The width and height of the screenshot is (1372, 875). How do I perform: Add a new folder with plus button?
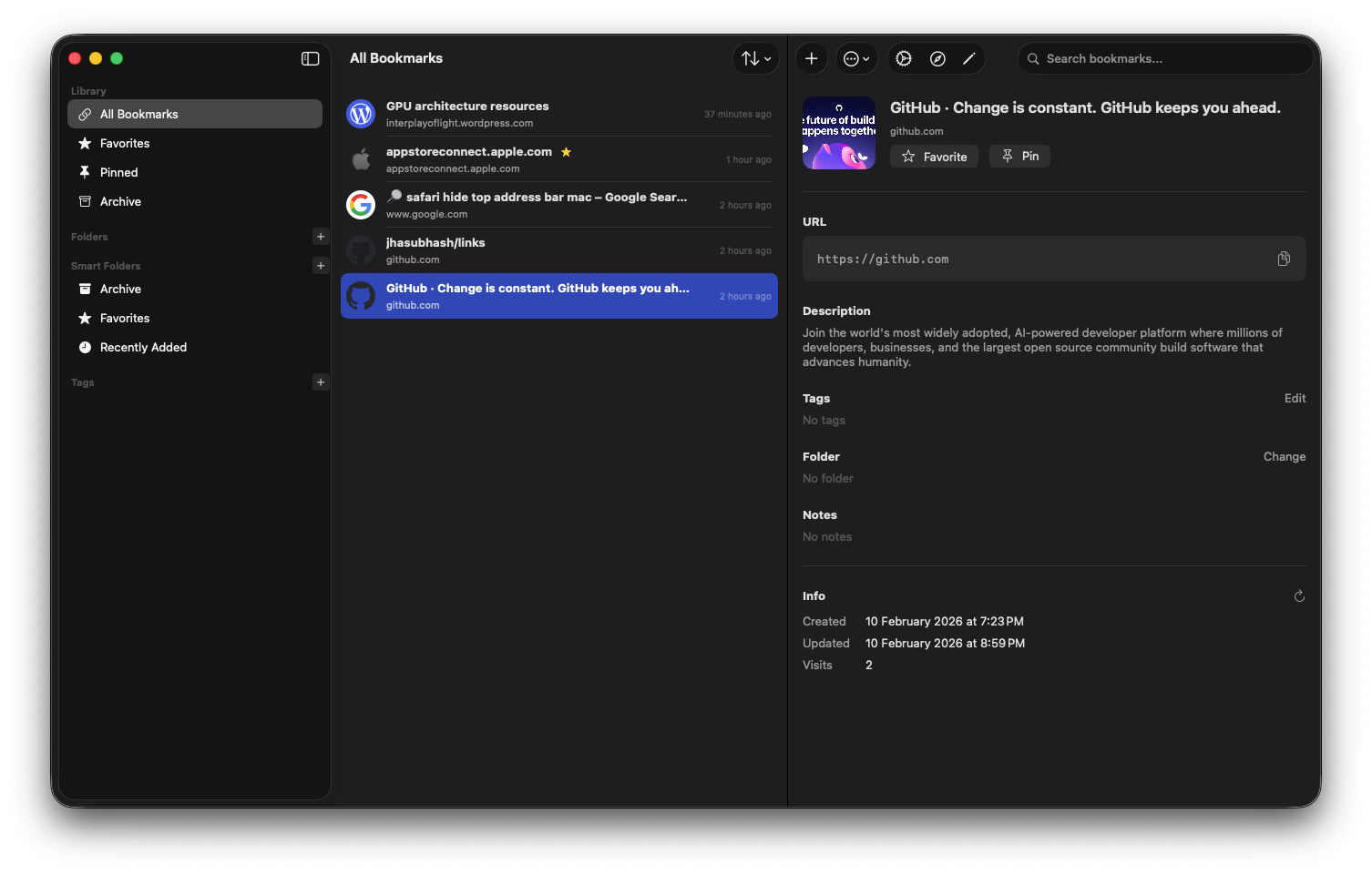point(321,237)
